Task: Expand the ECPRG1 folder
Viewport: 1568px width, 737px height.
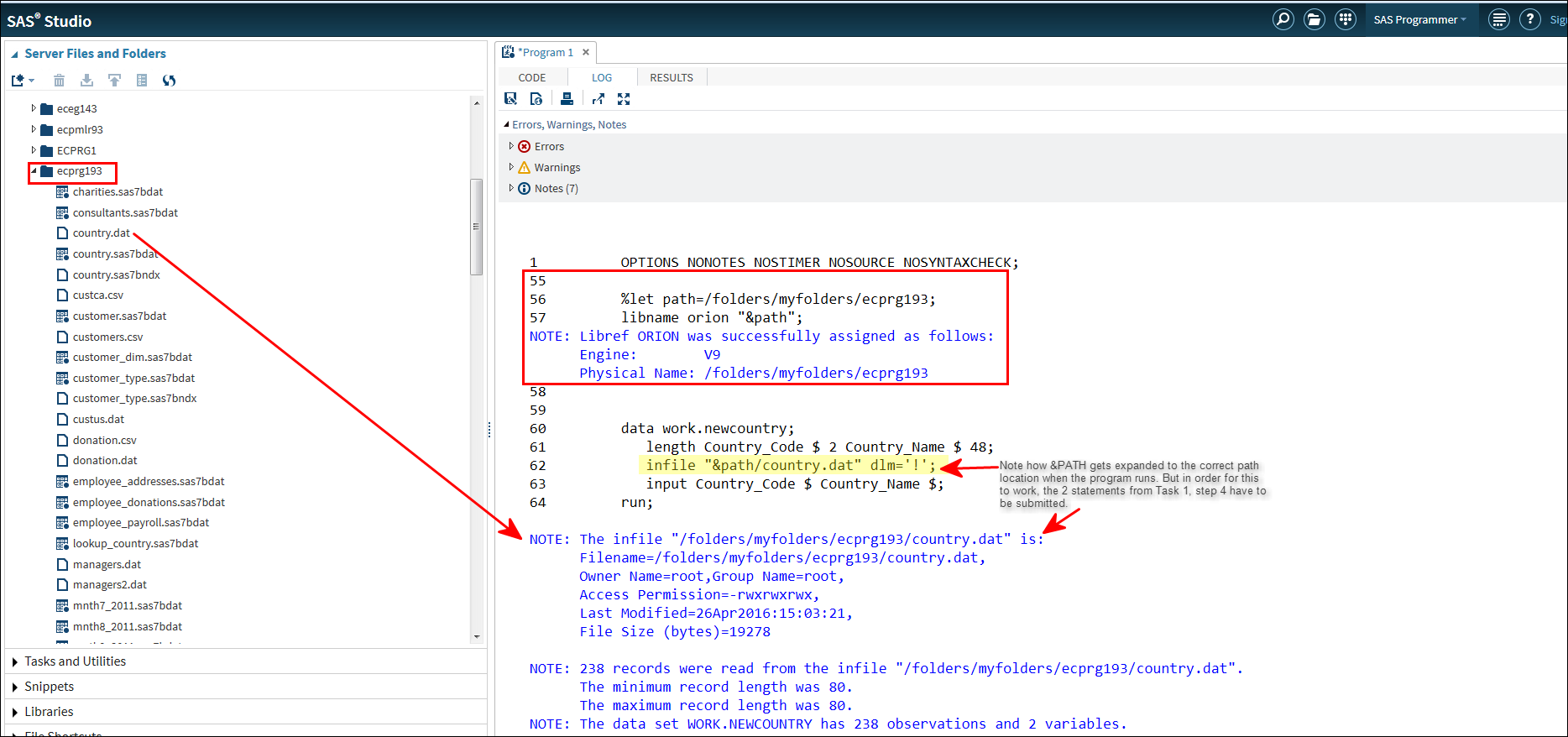Action: coord(34,150)
